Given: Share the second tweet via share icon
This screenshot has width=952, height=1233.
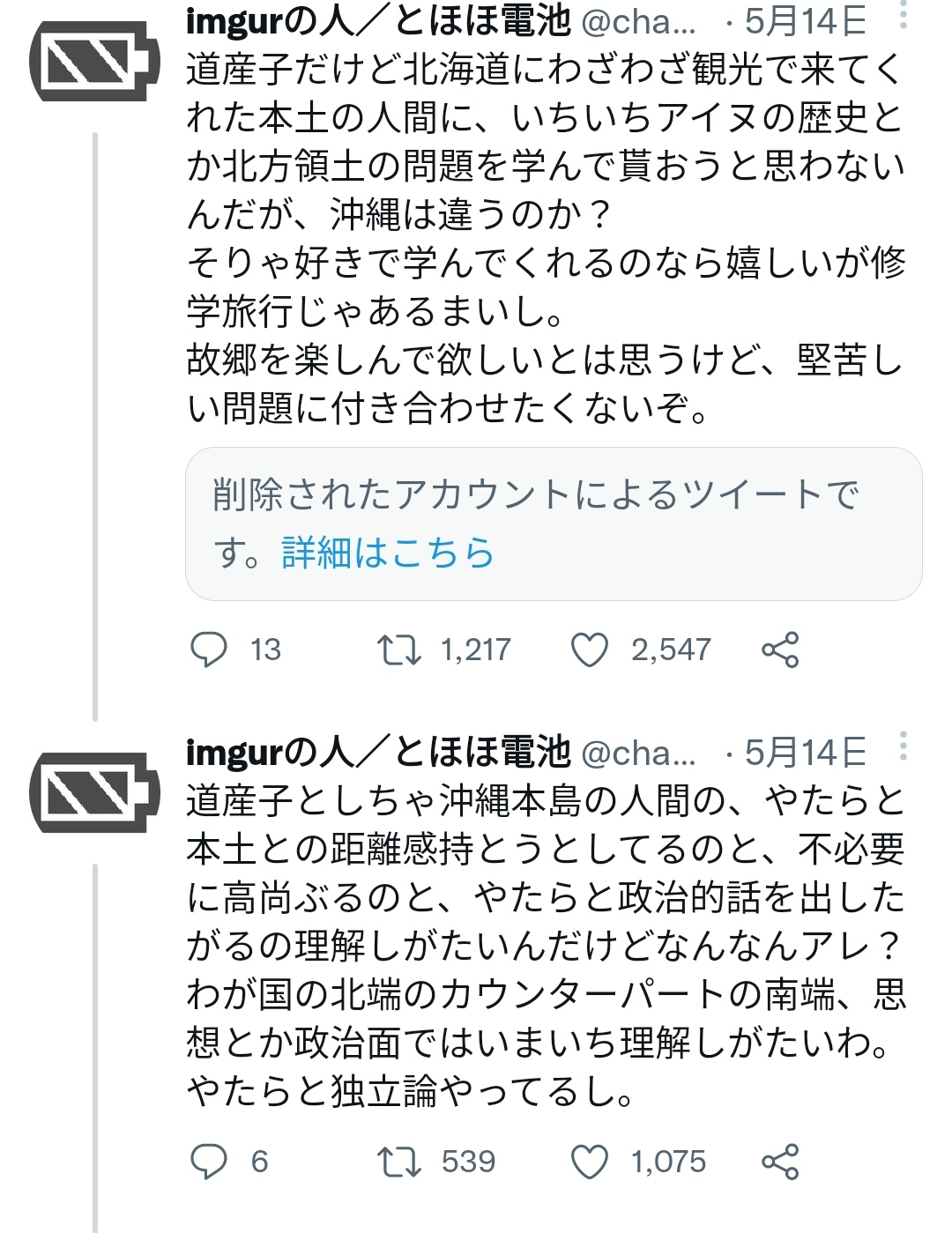Looking at the screenshot, I should [780, 1162].
